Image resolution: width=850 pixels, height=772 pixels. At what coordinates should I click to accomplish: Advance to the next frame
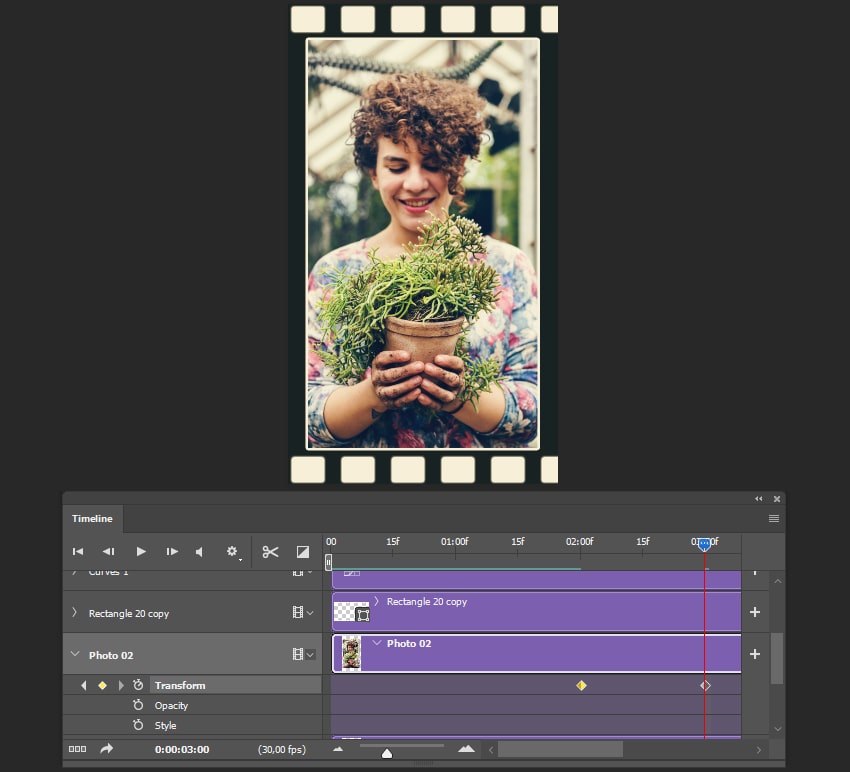coord(172,551)
